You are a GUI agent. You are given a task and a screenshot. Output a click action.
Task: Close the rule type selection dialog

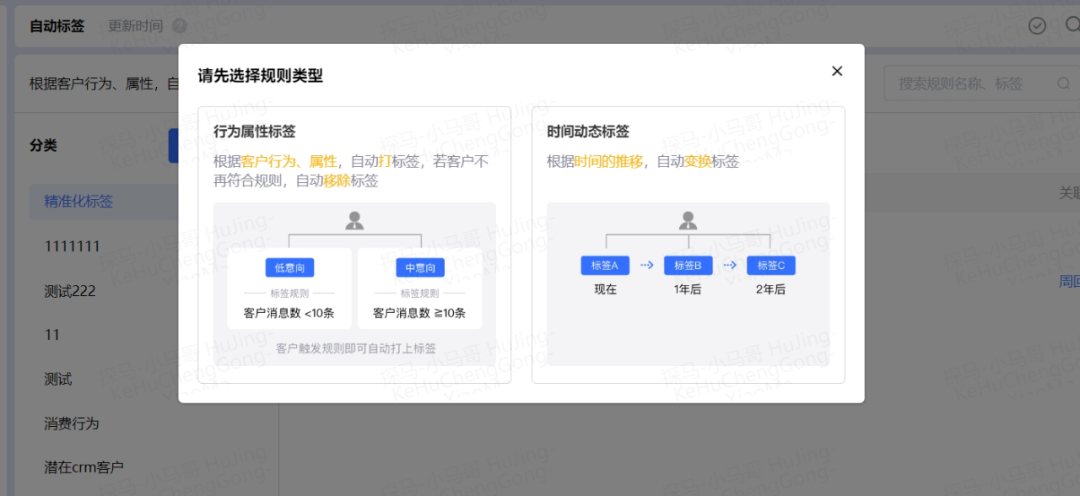click(837, 71)
